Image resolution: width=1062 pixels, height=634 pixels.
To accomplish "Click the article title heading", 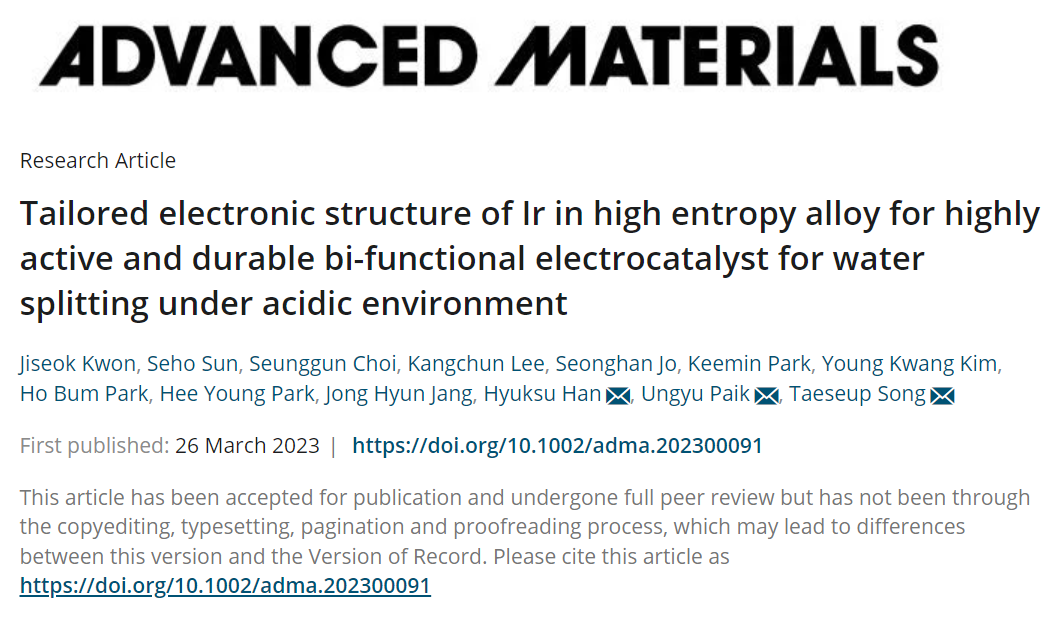I will [530, 258].
